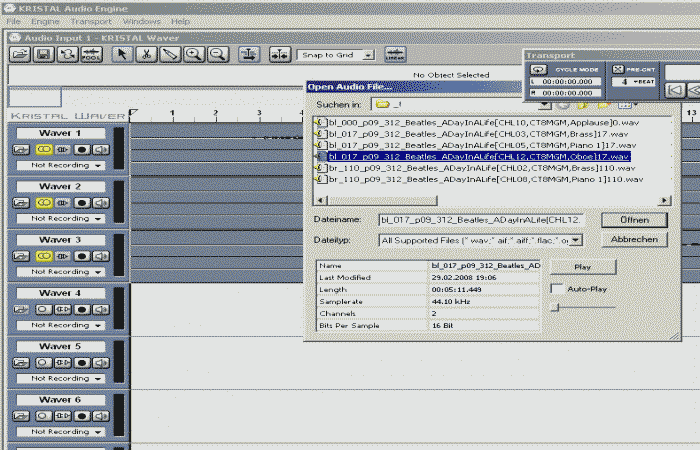This screenshot has width=700, height=450.
Task: Select the scissors cut tool in toolbar
Action: 146,54
